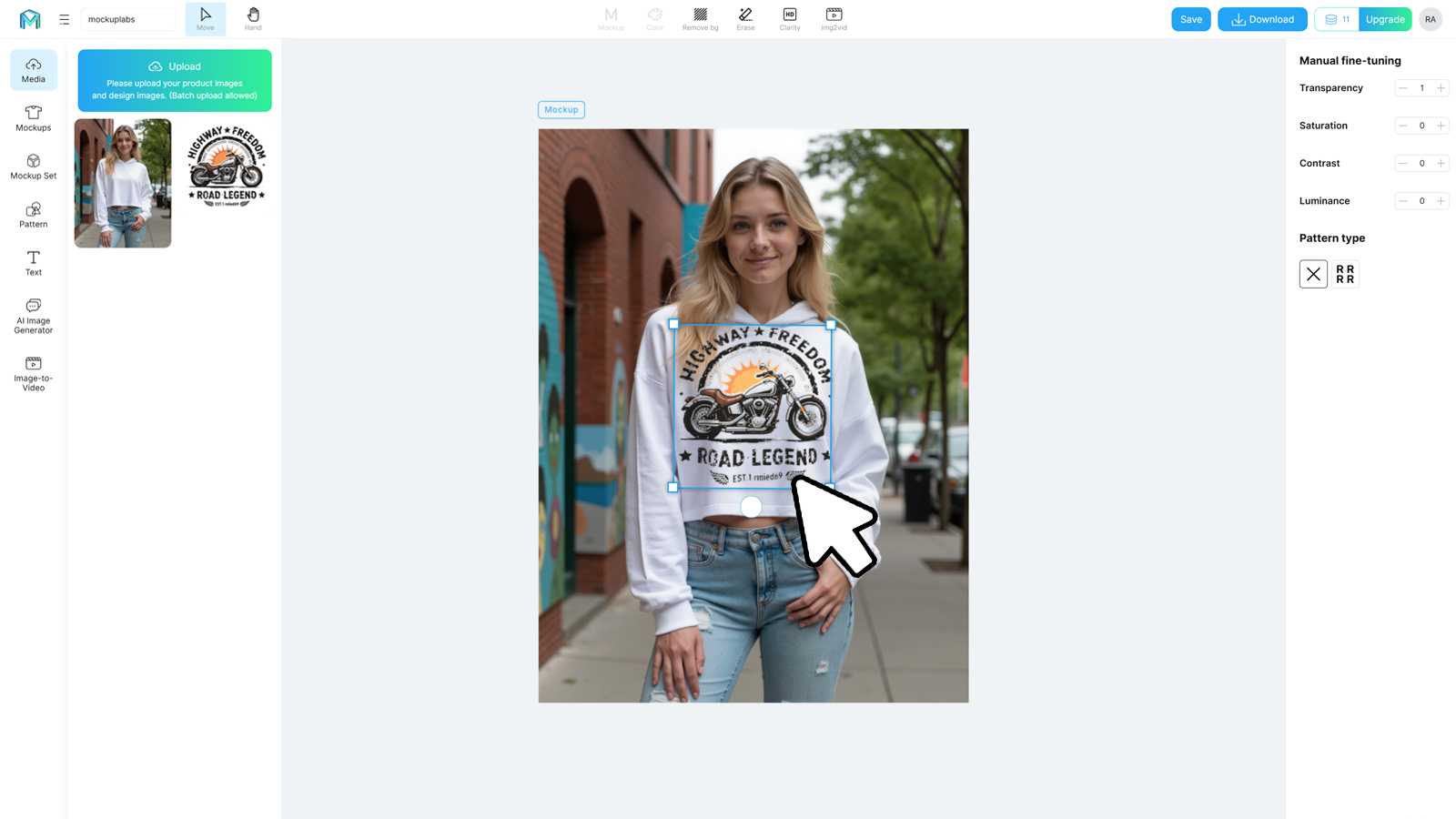
Task: Select the Hand tool
Action: (253, 19)
